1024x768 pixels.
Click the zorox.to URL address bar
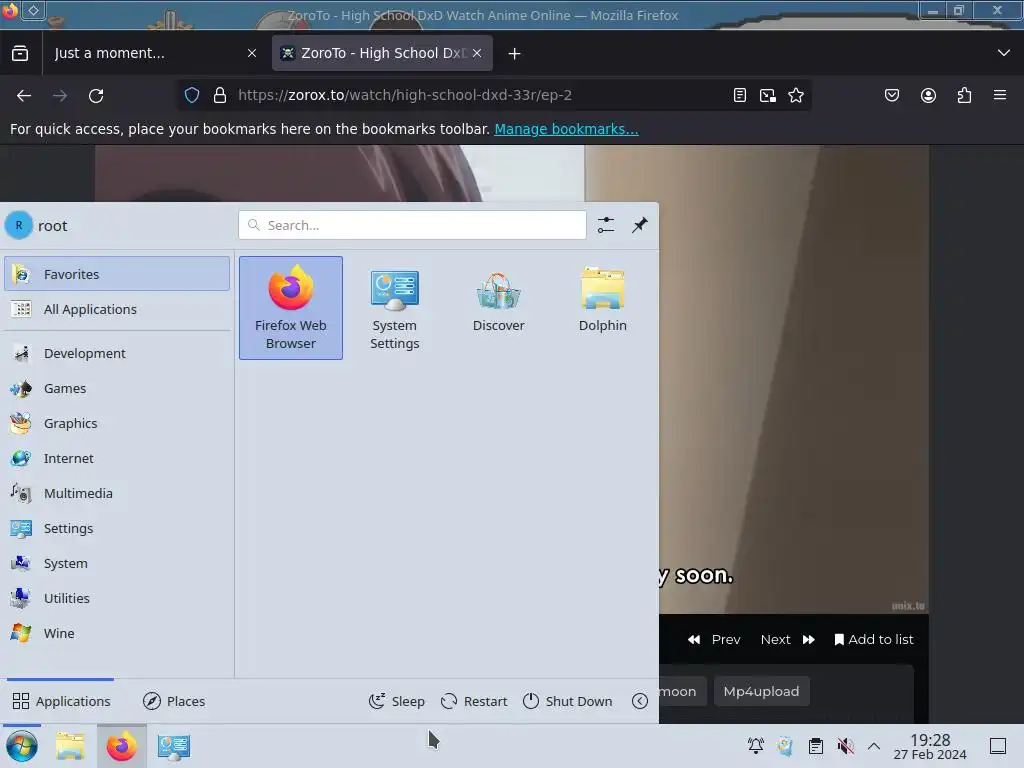[x=405, y=95]
